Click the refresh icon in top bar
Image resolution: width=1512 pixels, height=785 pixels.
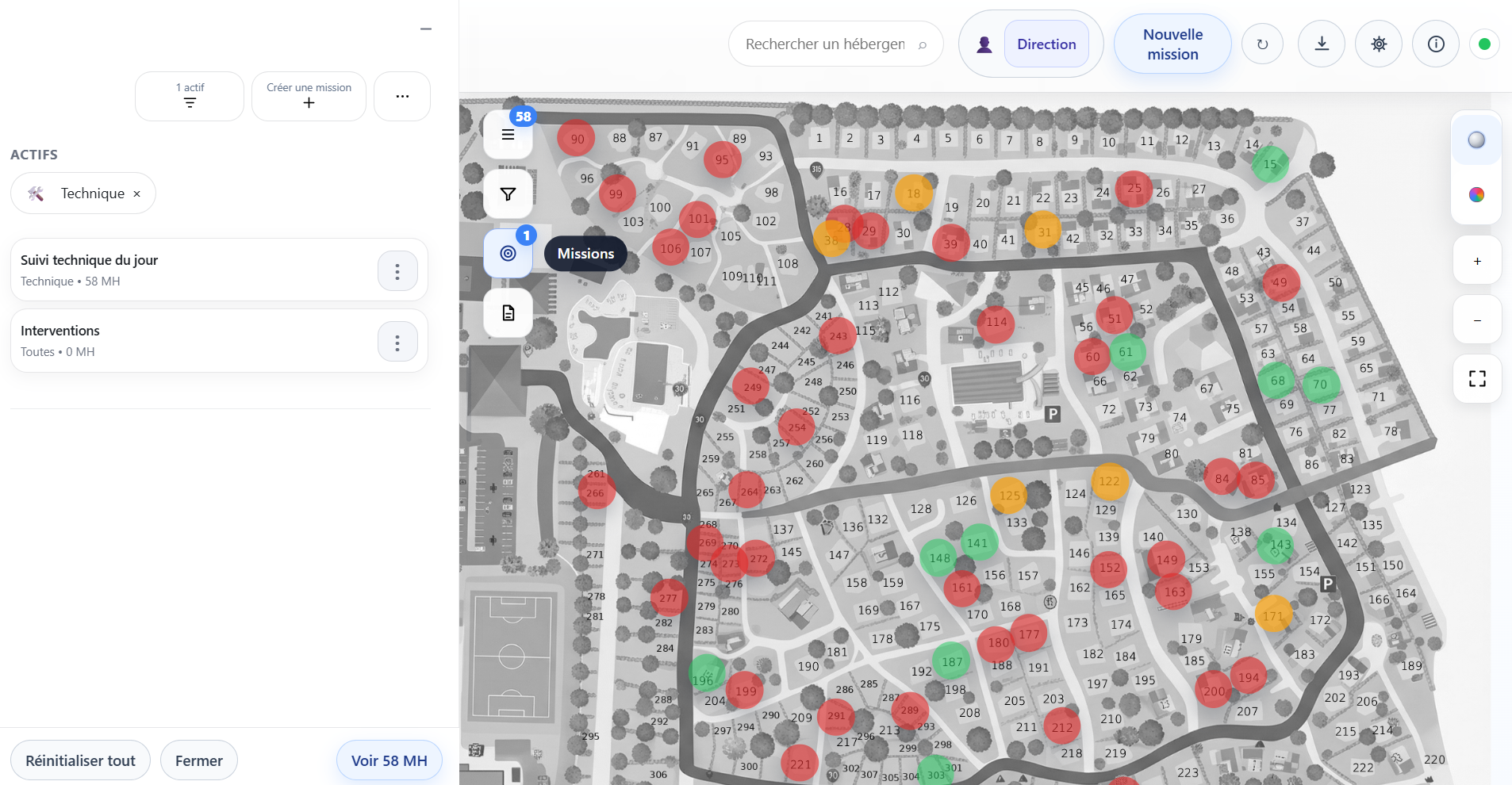pyautogui.click(x=1262, y=44)
